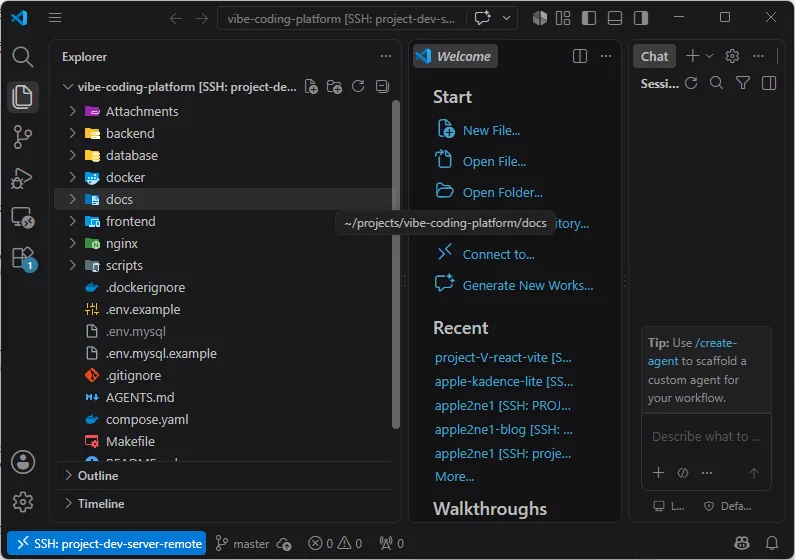Expand the docker folder

point(72,177)
